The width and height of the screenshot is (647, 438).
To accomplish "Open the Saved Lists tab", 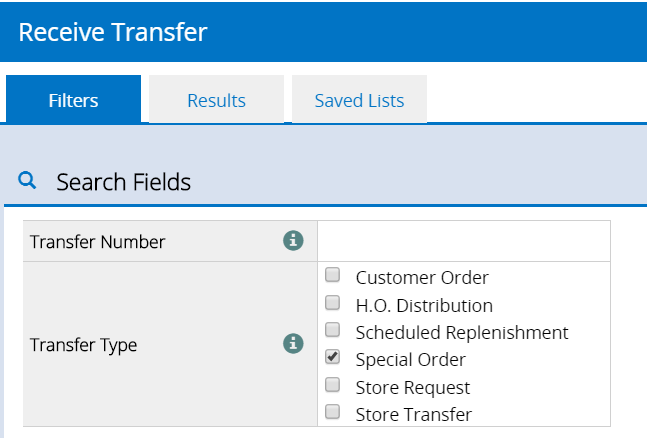I will [359, 100].
